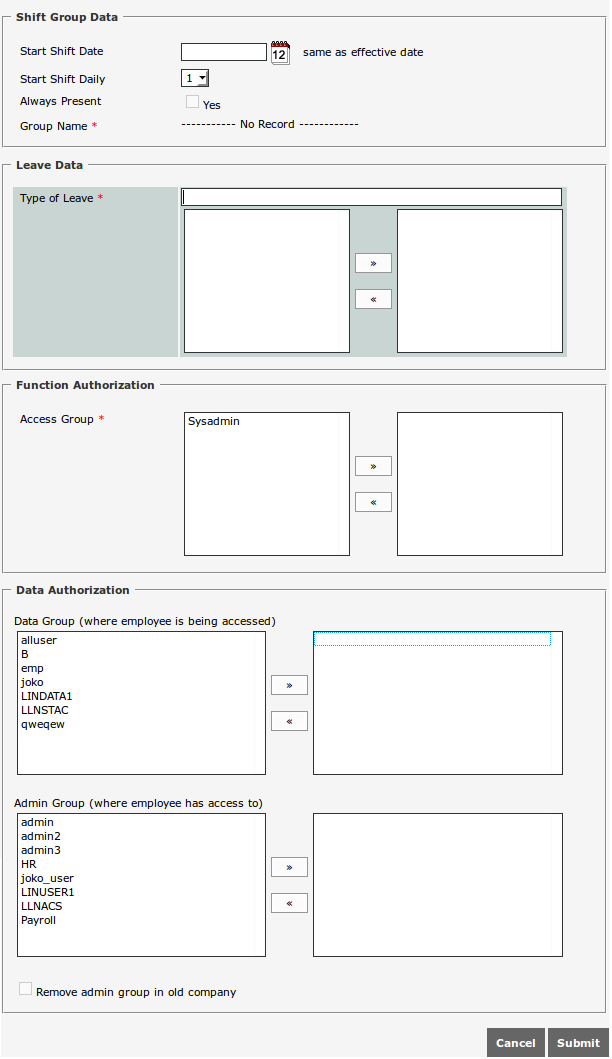Add selected Access Group with right arrow

373,466
